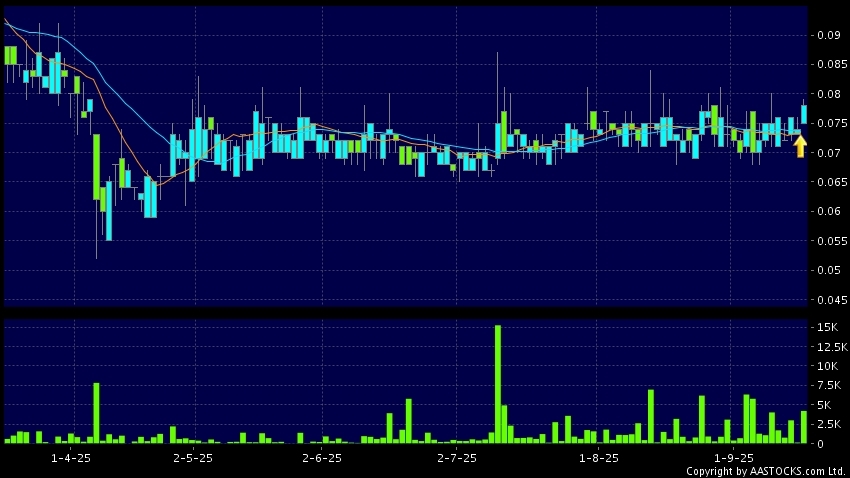The height and width of the screenshot is (478, 850).
Task: Click the rightmost volume bar
Action: click(804, 427)
